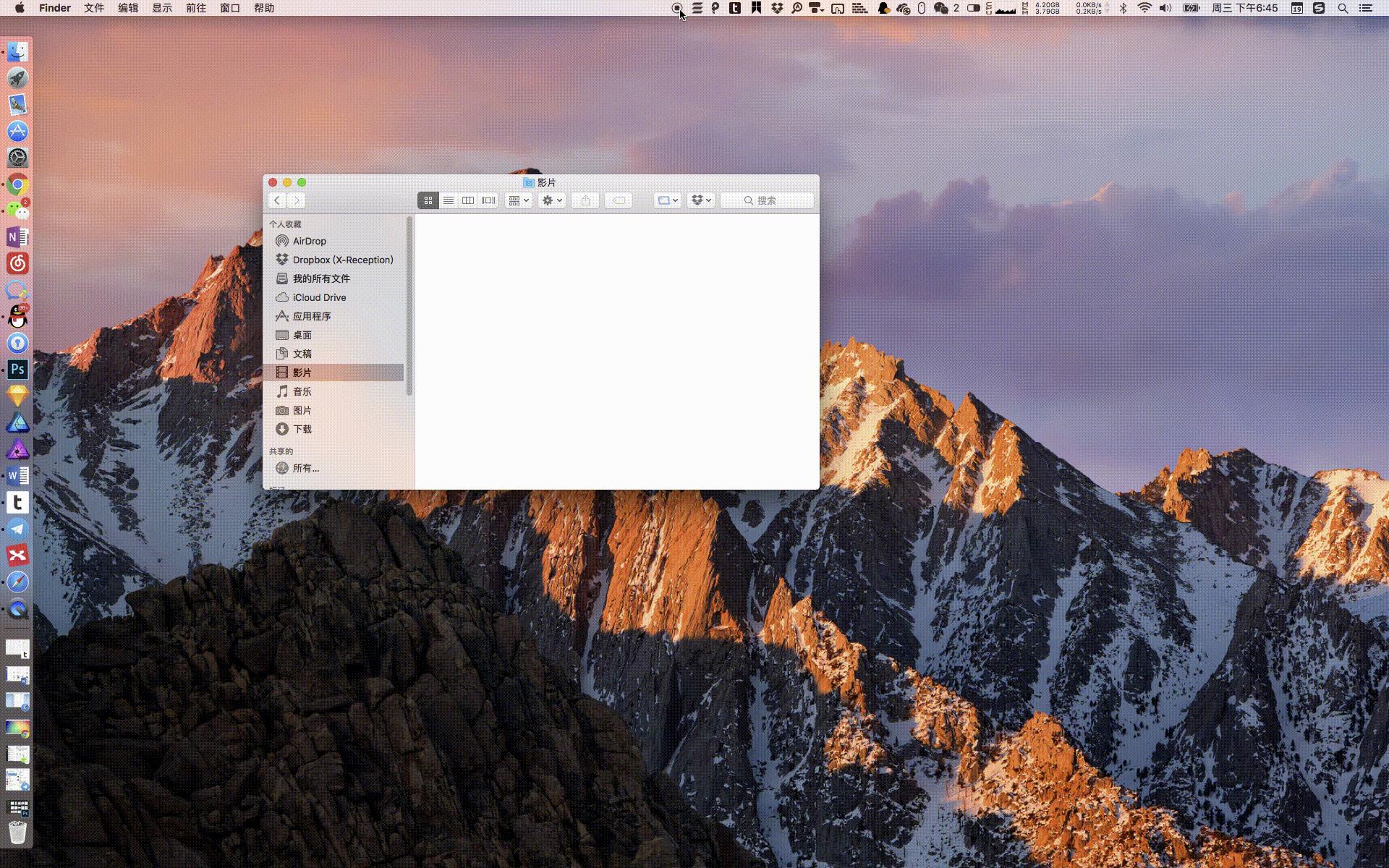Click the Share toolbar button
Screen dimensions: 1389x868
585,200
